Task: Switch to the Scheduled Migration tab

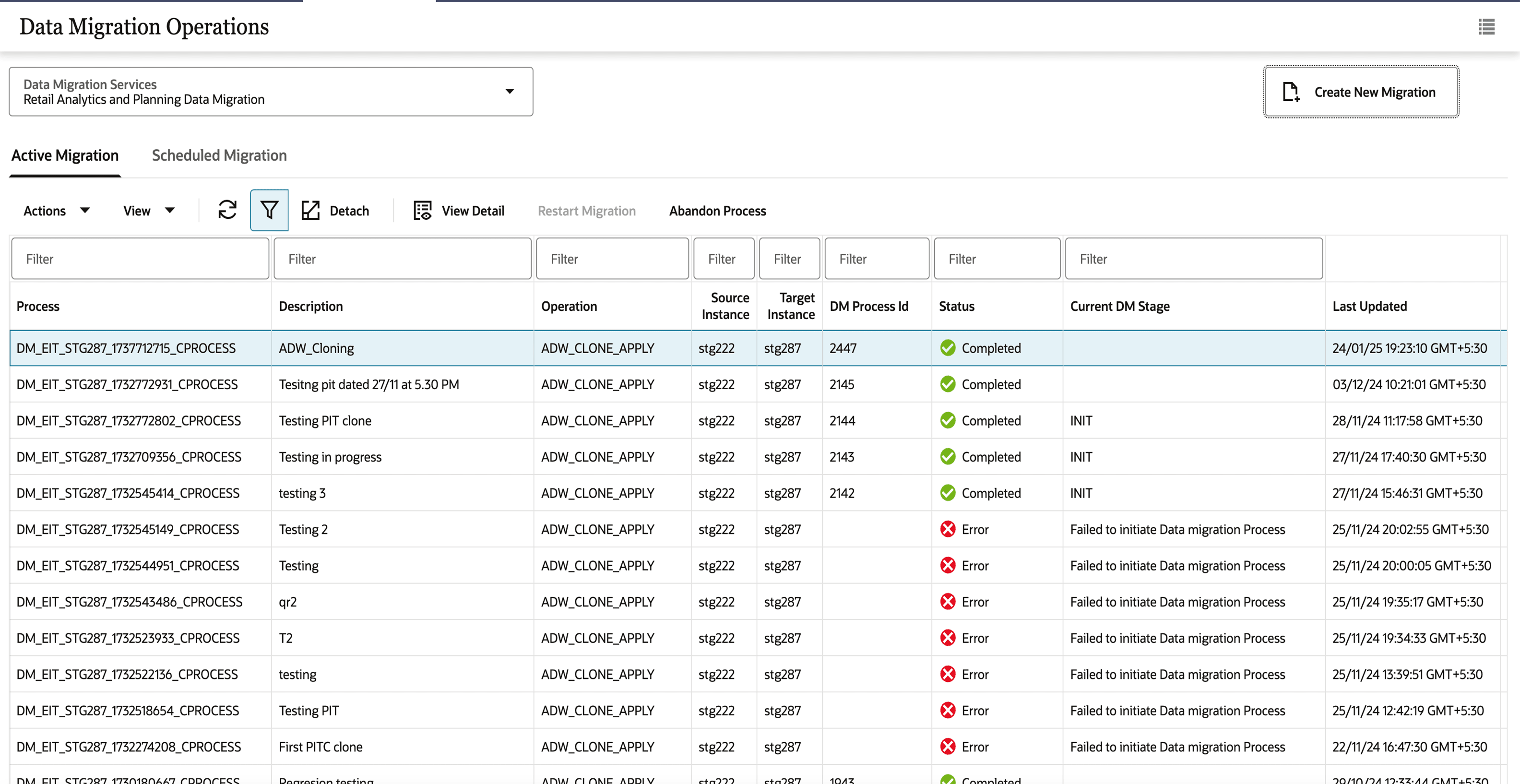Action: point(219,155)
